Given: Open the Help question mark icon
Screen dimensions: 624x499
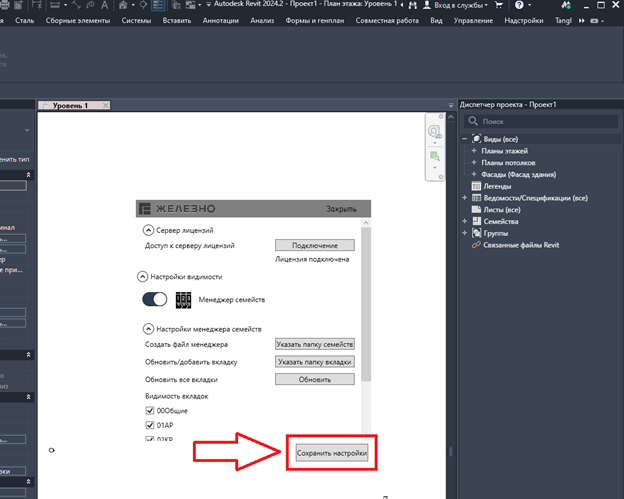Looking at the screenshot, I should click(519, 5).
